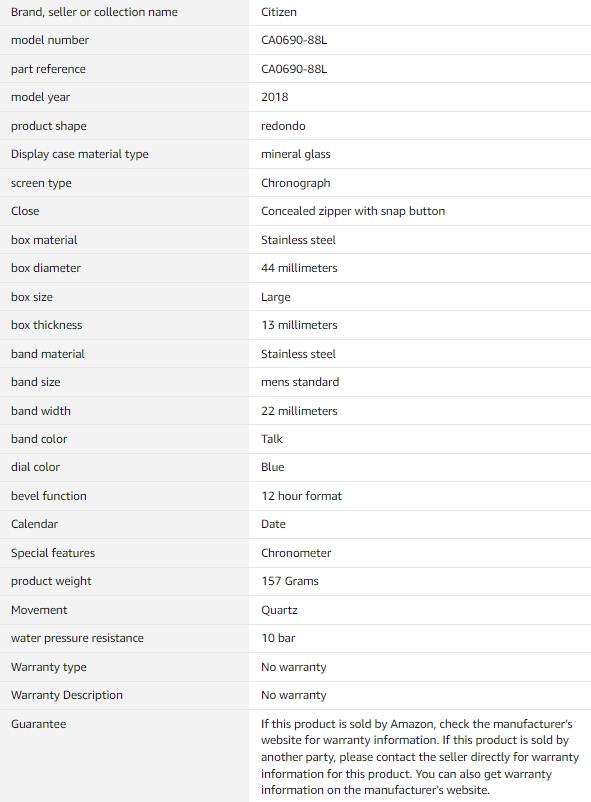The width and height of the screenshot is (591, 802).
Task: Click the box thickness row label
Action: coord(46,325)
